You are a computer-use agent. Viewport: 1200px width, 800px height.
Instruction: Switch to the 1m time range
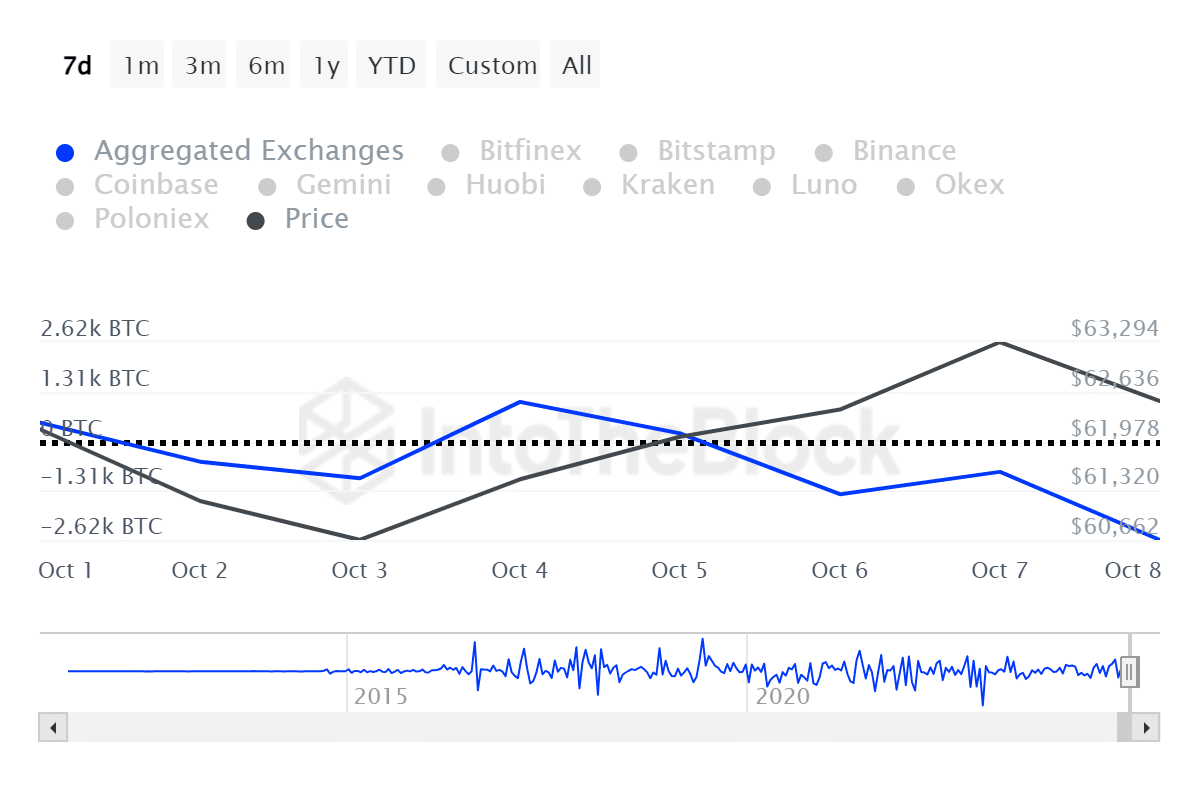click(x=140, y=65)
